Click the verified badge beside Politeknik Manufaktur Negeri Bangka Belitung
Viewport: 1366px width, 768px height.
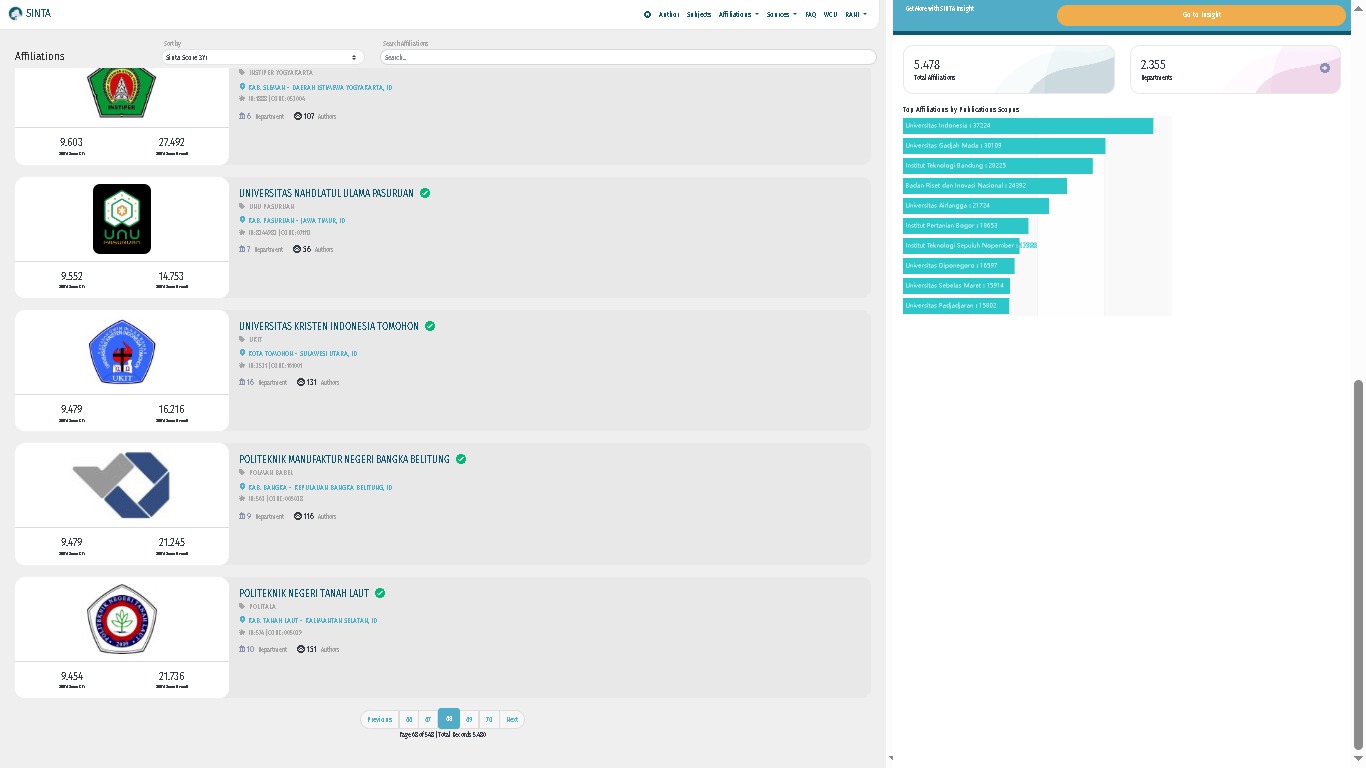[x=461, y=459]
